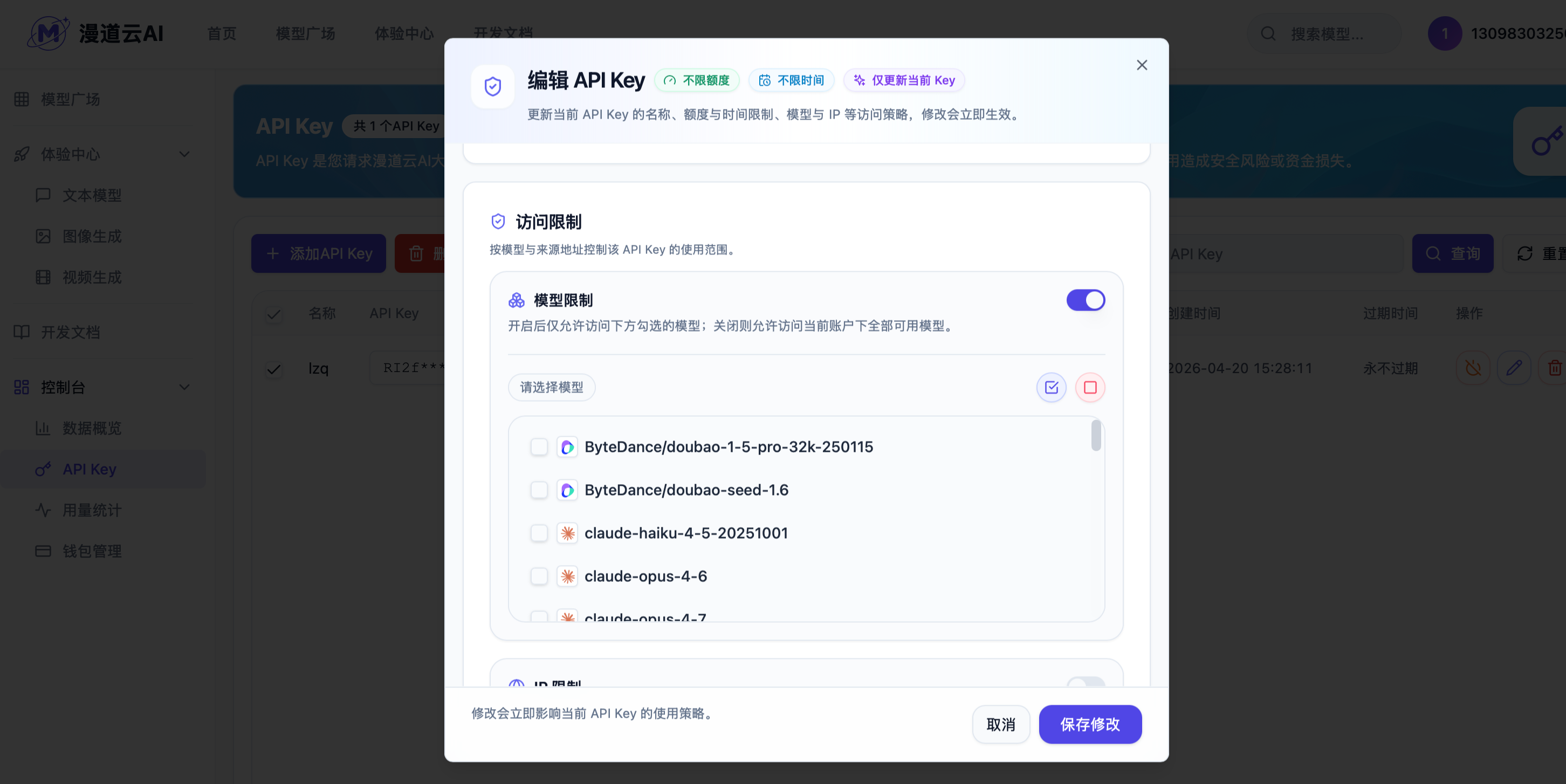Click the 不限时间 tag

(x=792, y=80)
